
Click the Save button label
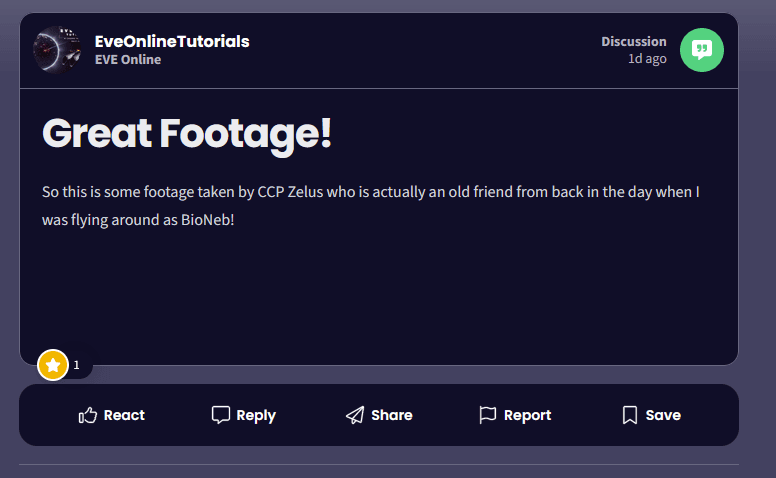point(663,415)
